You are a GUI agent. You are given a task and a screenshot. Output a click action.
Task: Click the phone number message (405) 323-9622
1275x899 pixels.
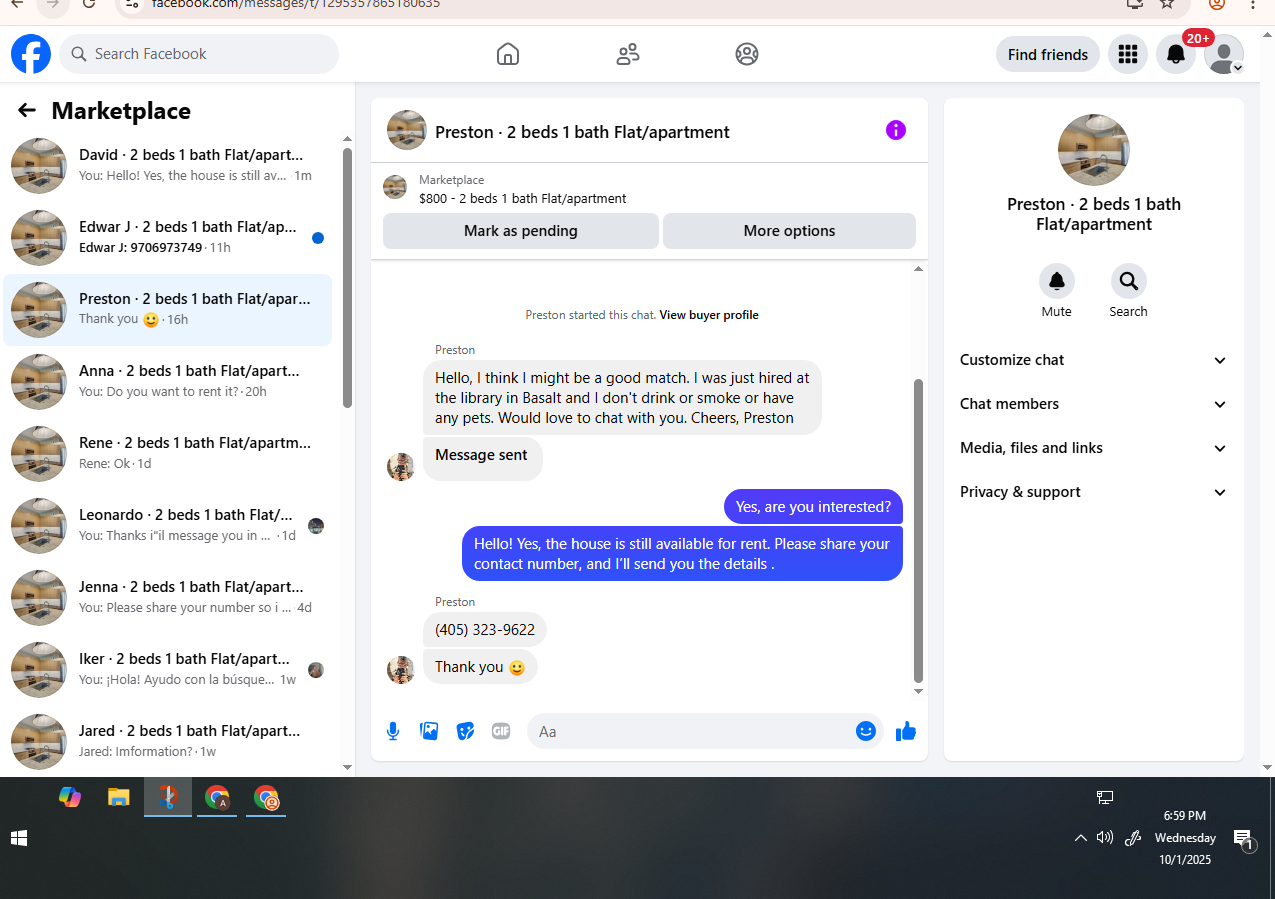click(x=485, y=630)
